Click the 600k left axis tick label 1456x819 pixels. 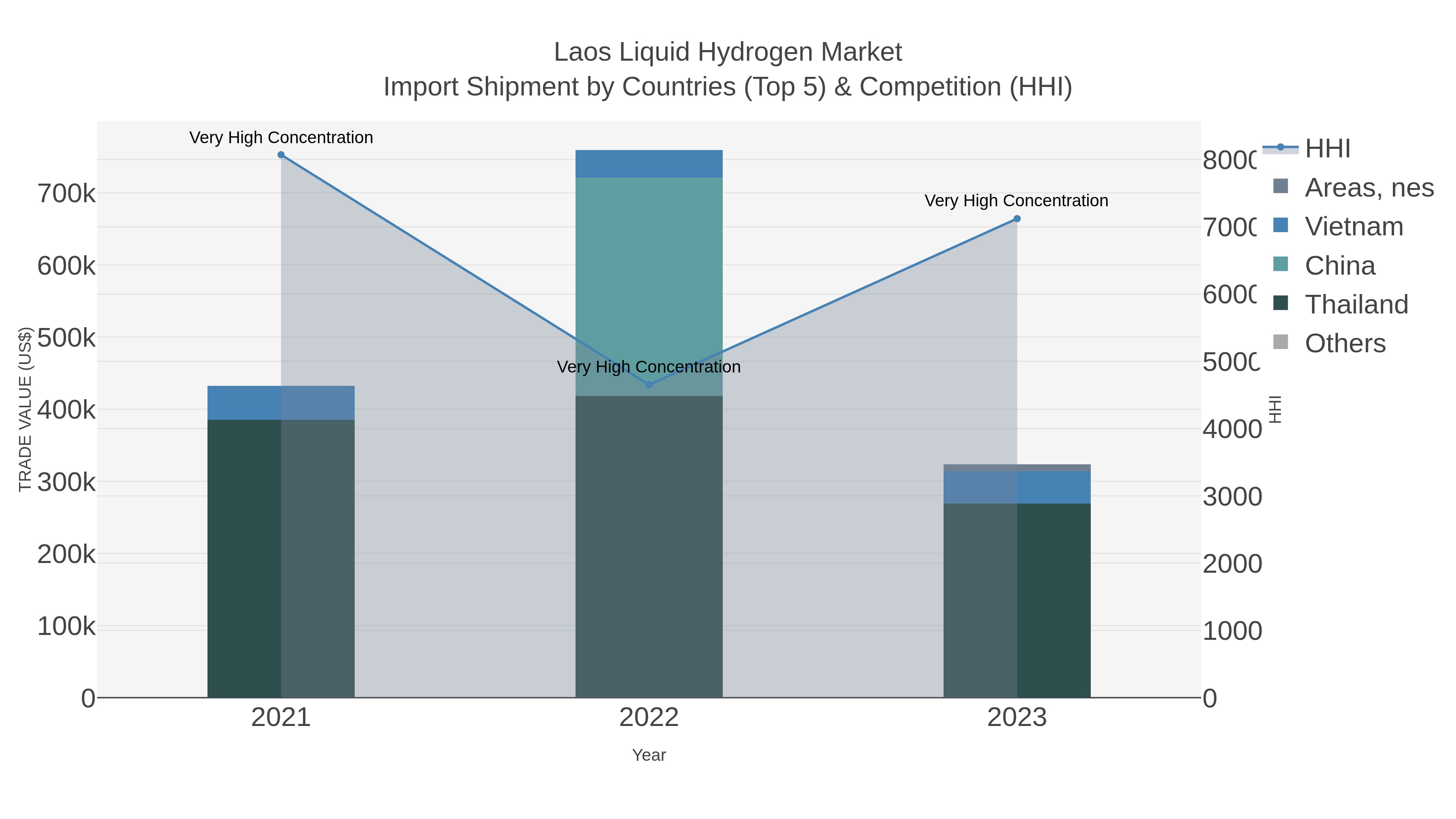(67, 266)
